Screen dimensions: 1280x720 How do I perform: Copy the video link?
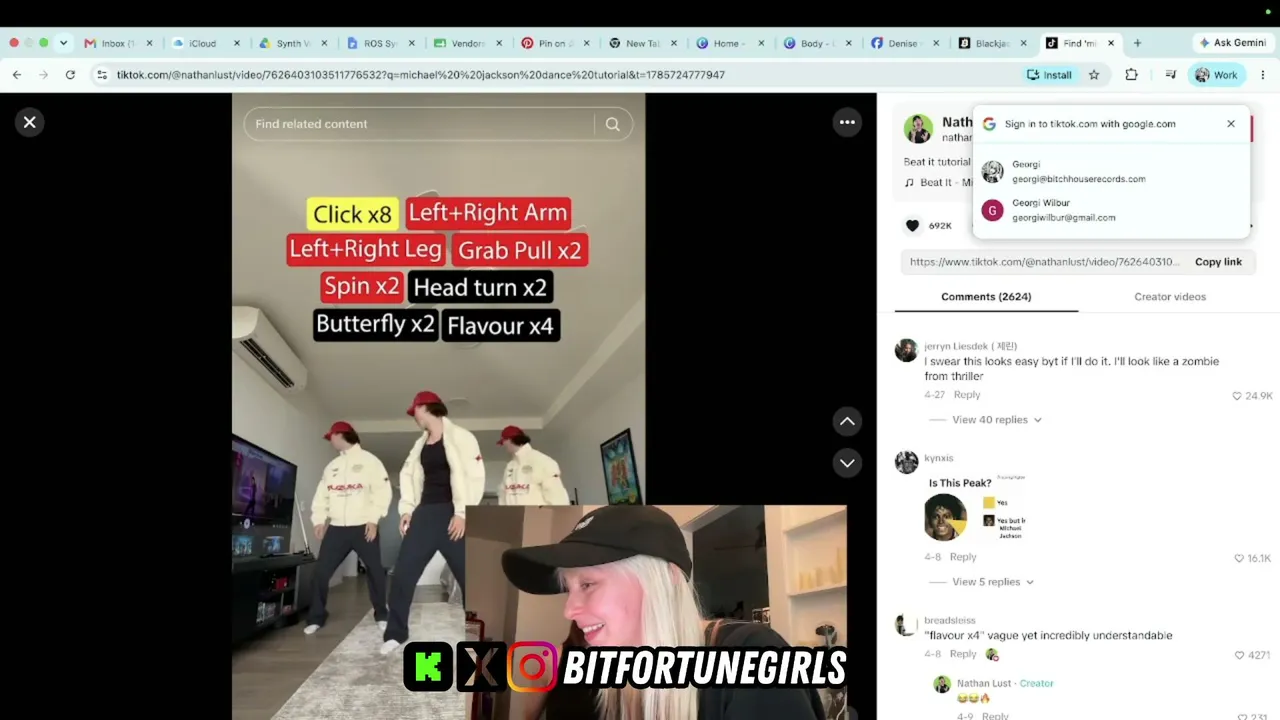pyautogui.click(x=1218, y=262)
